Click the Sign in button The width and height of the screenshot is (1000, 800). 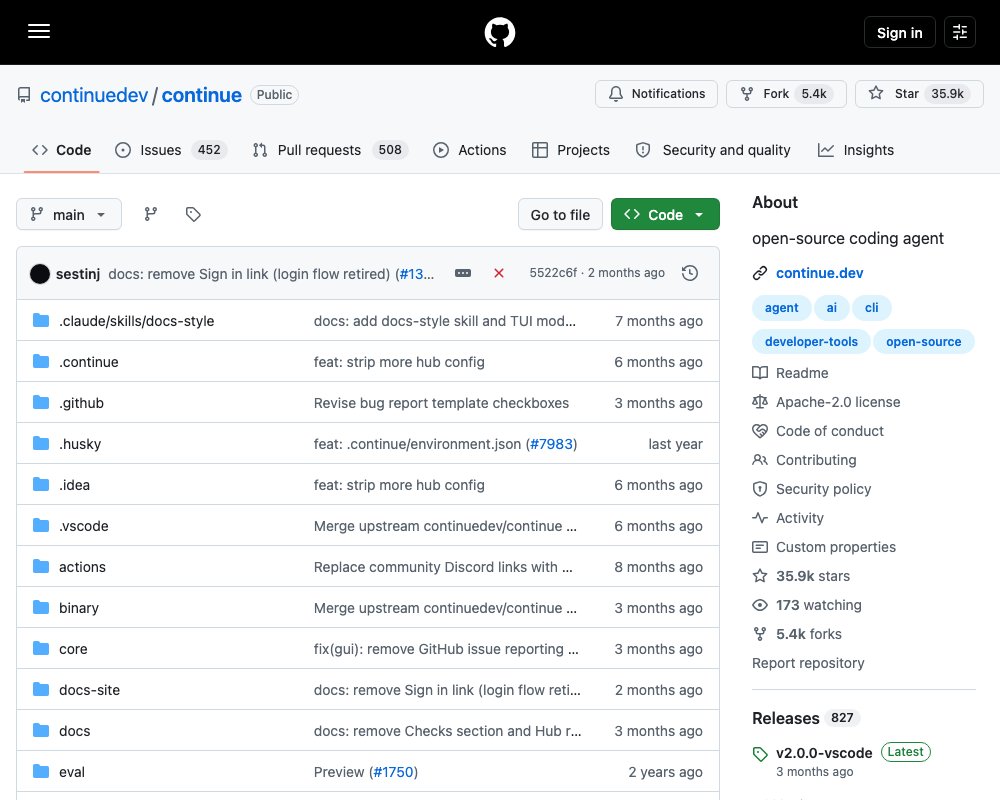pos(899,33)
